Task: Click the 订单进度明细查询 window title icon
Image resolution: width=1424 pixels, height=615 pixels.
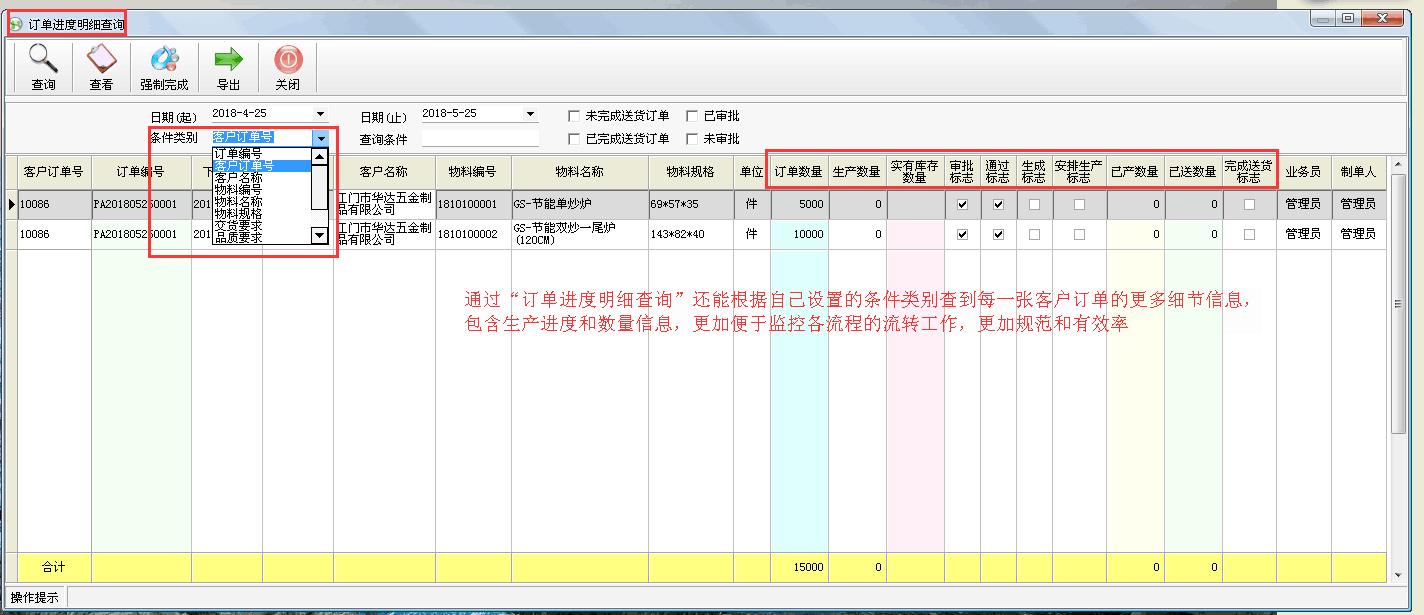Action: coord(16,23)
